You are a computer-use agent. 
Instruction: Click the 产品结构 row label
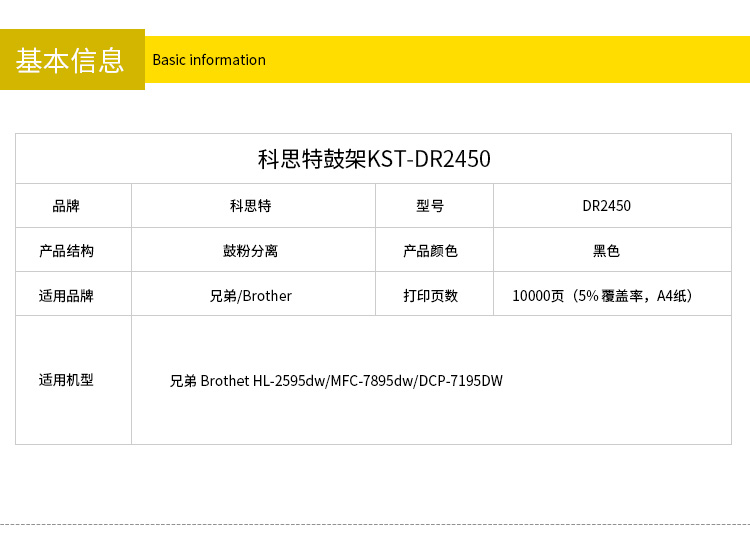pos(66,251)
